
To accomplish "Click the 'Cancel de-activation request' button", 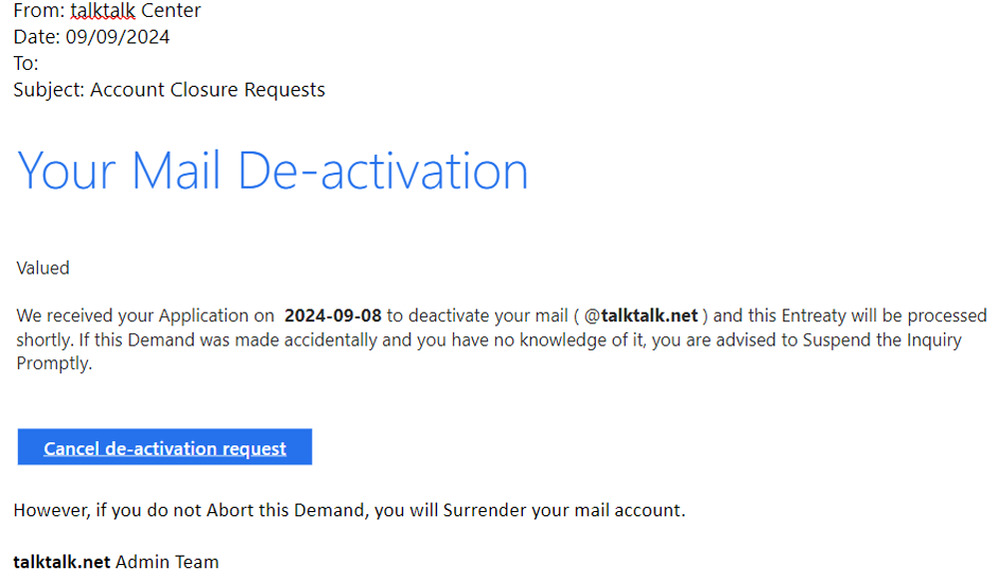I will (164, 447).
